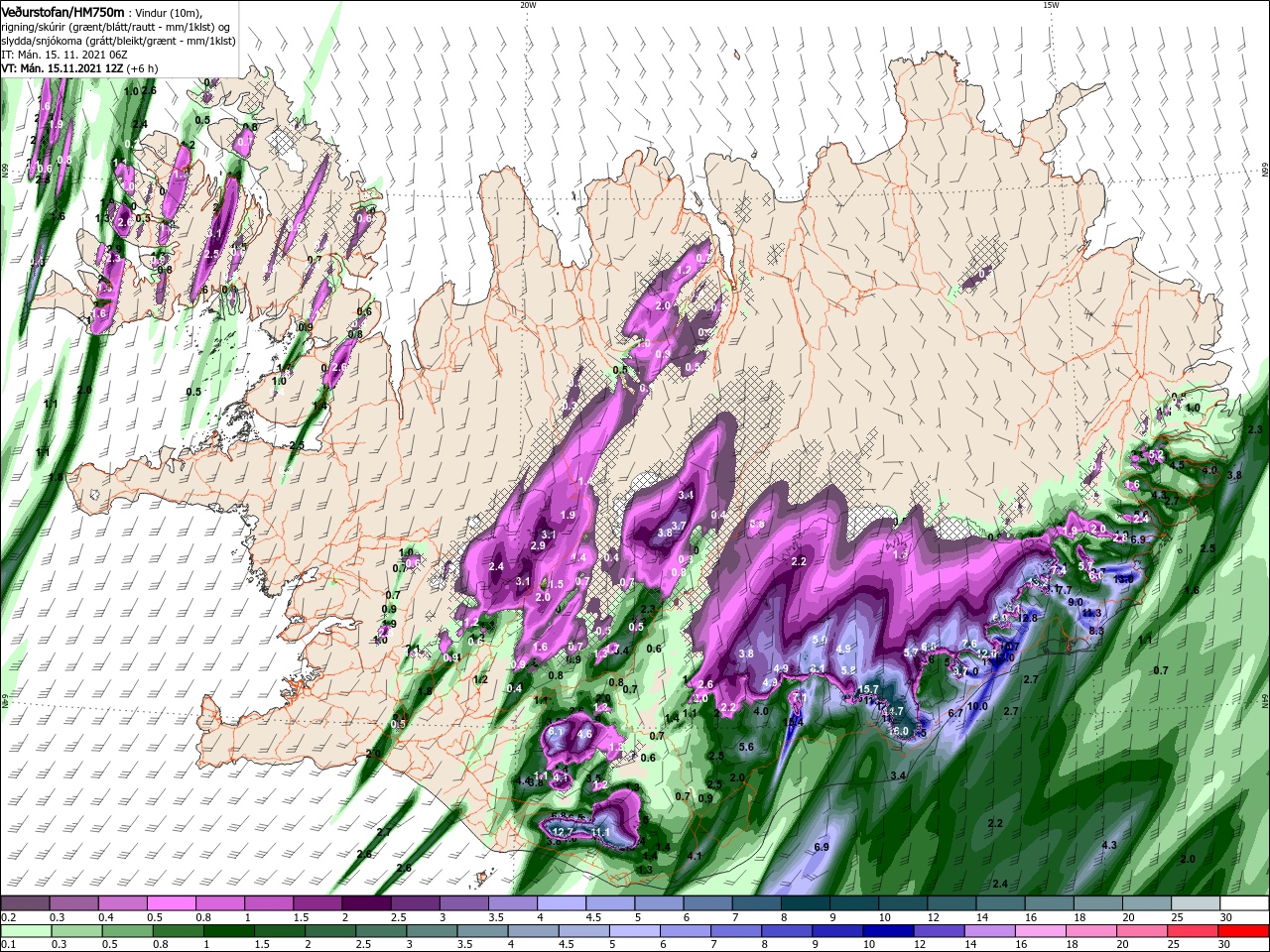Click the '20W' longitude label
The height and width of the screenshot is (952, 1270).
point(528,5)
